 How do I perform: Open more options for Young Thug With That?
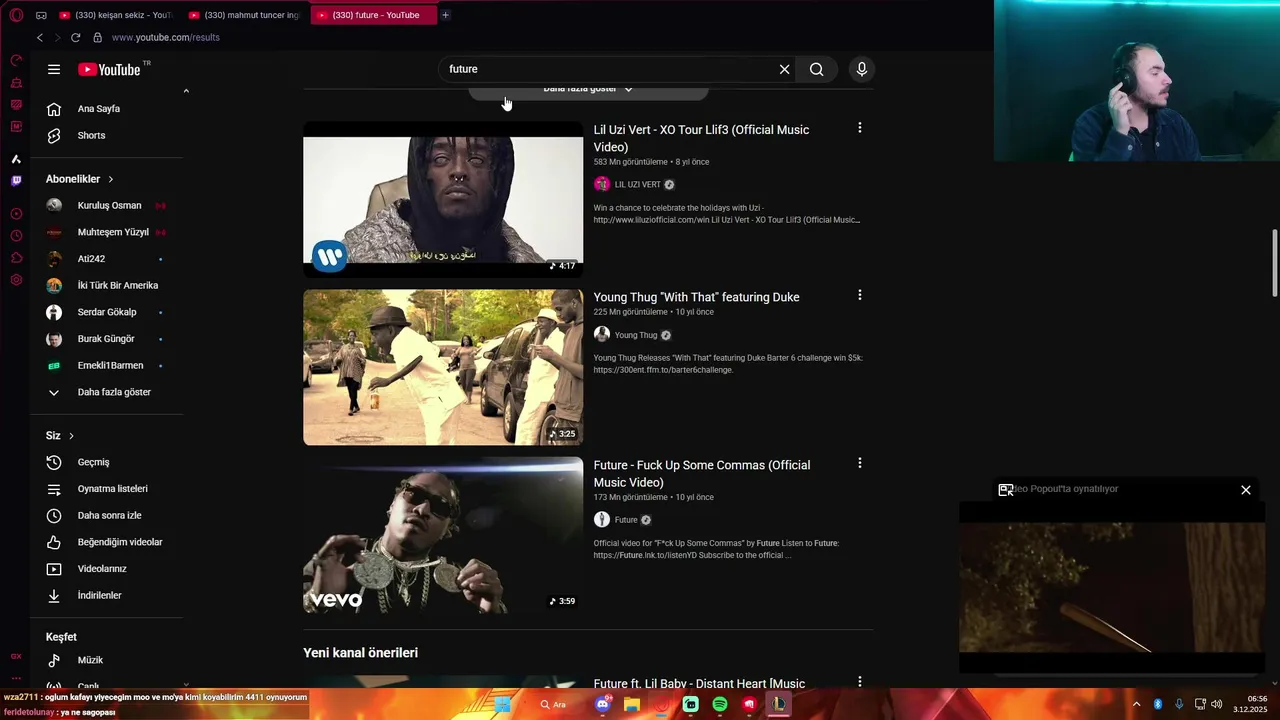[x=859, y=295]
